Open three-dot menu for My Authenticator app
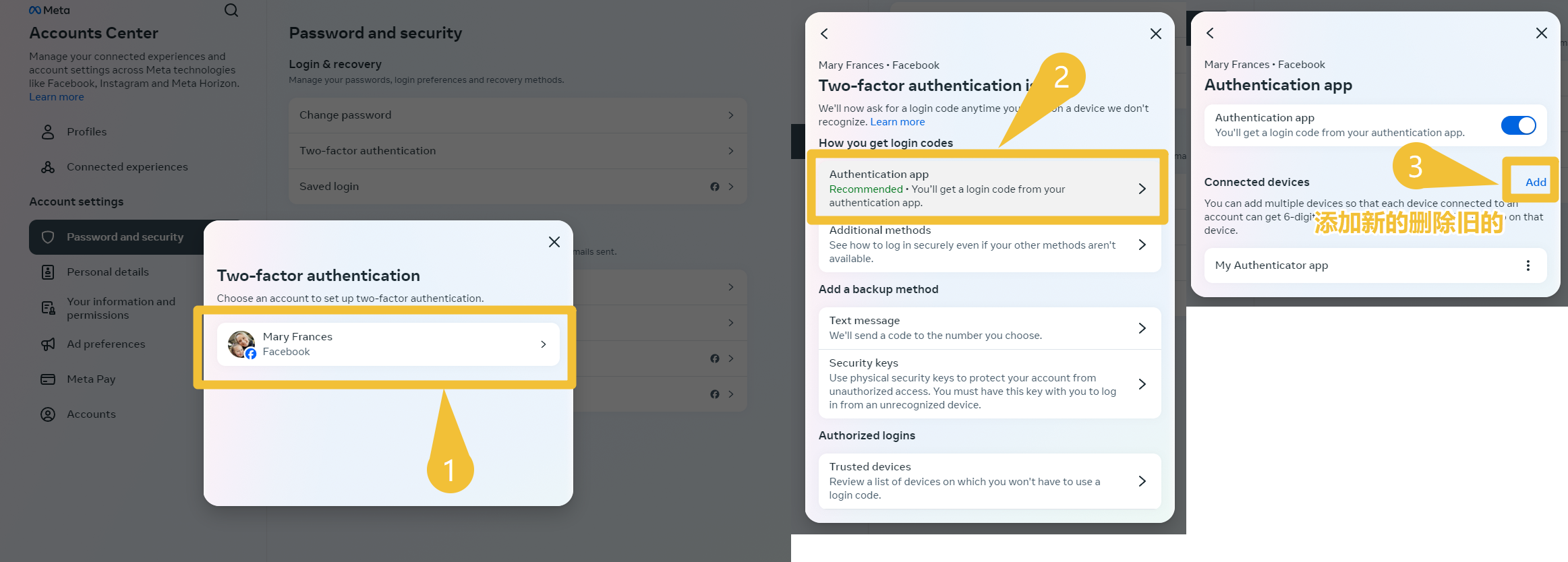 point(1528,266)
